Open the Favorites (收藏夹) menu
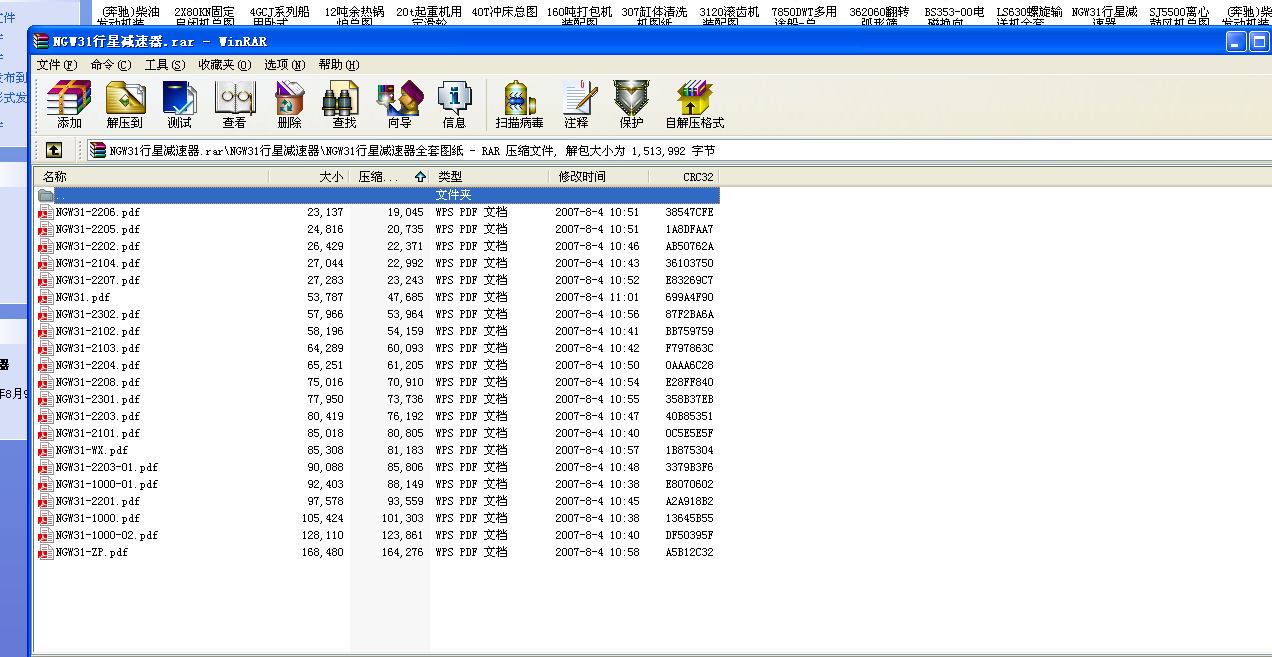Screen dimensions: 1272x657 [224, 64]
